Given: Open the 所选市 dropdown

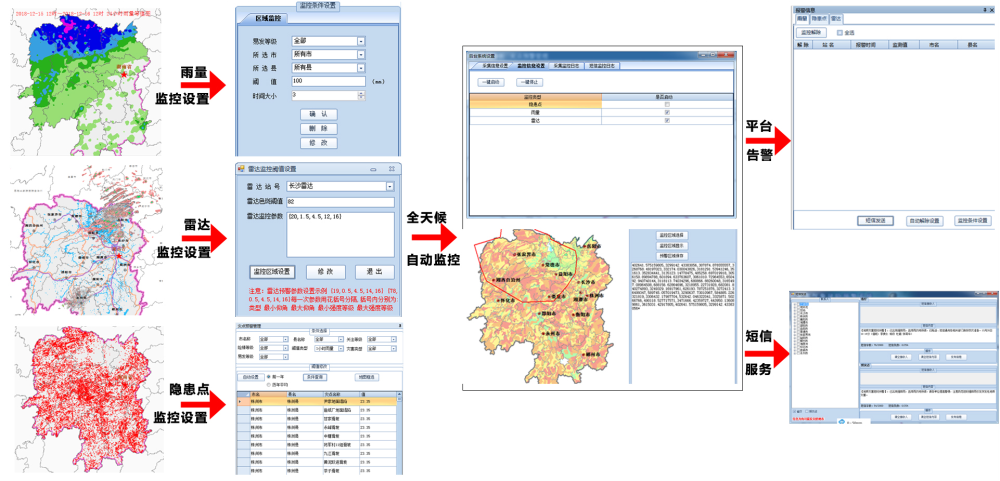Looking at the screenshot, I should 360,54.
